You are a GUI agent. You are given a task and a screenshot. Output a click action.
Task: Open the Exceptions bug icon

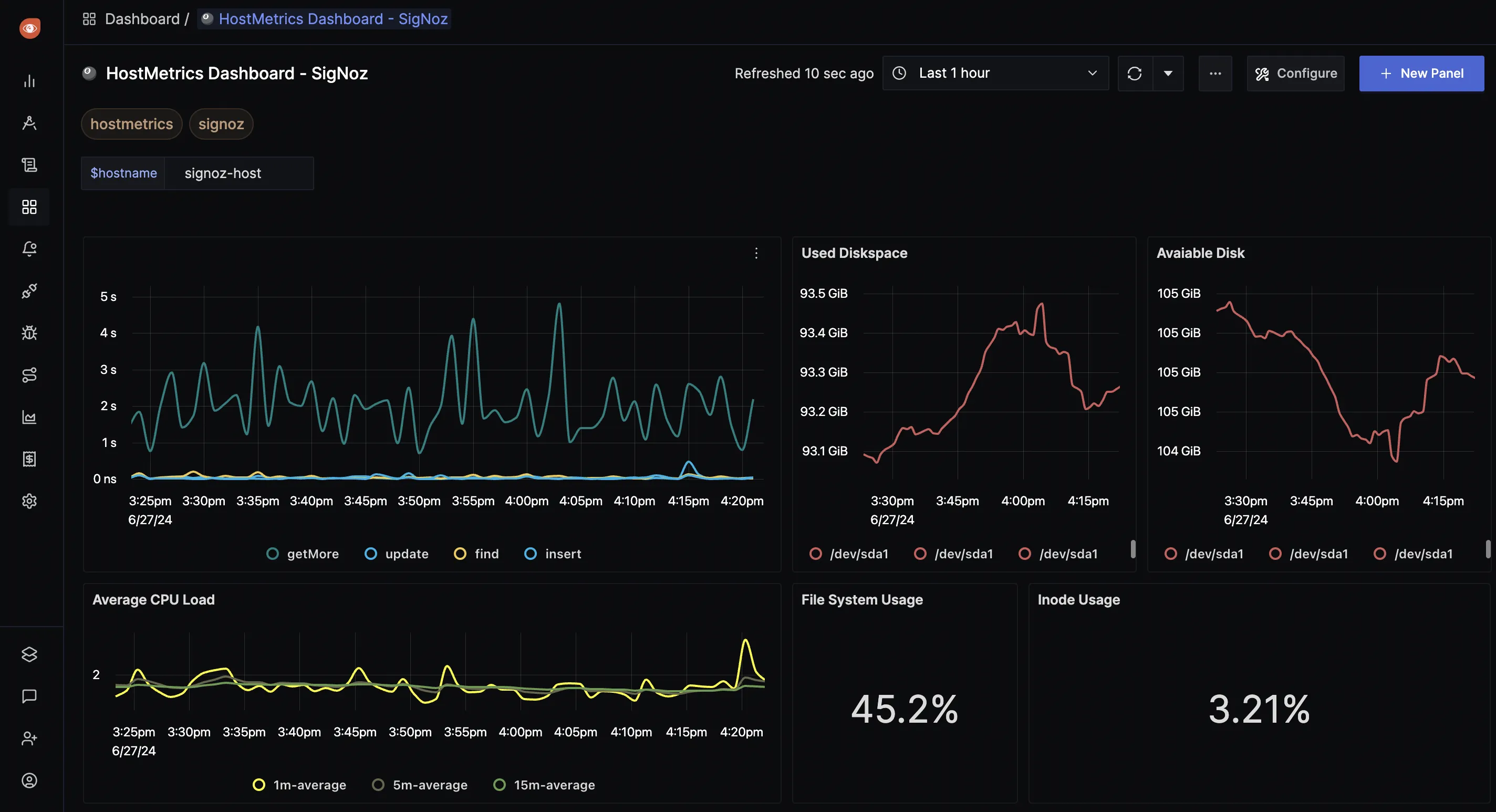tap(29, 333)
